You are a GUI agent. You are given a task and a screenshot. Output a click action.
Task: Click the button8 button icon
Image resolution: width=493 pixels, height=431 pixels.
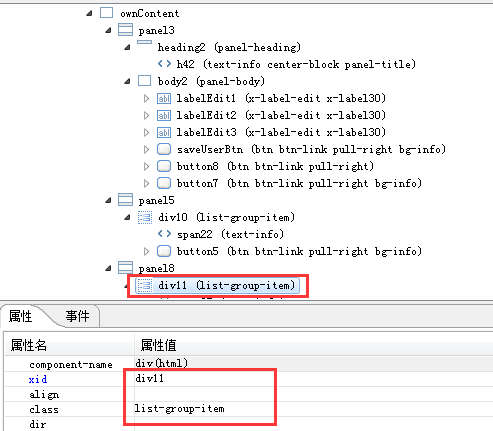[164, 166]
